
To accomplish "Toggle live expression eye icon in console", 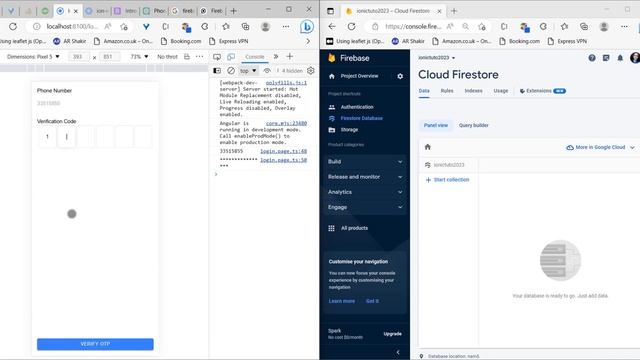I will click(267, 71).
